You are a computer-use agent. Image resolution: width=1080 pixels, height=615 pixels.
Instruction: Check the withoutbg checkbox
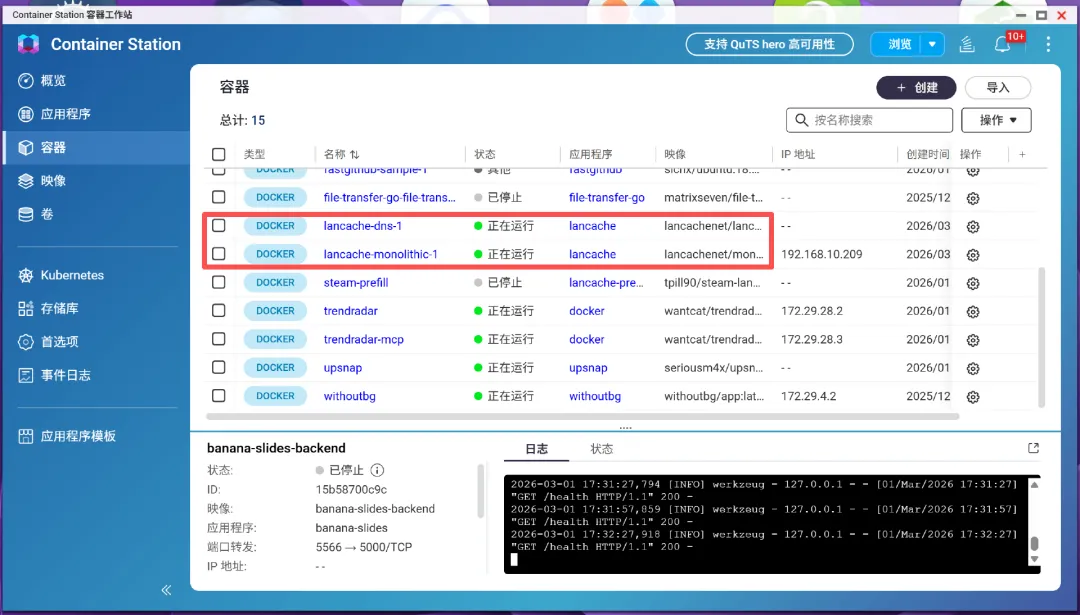coord(218,395)
